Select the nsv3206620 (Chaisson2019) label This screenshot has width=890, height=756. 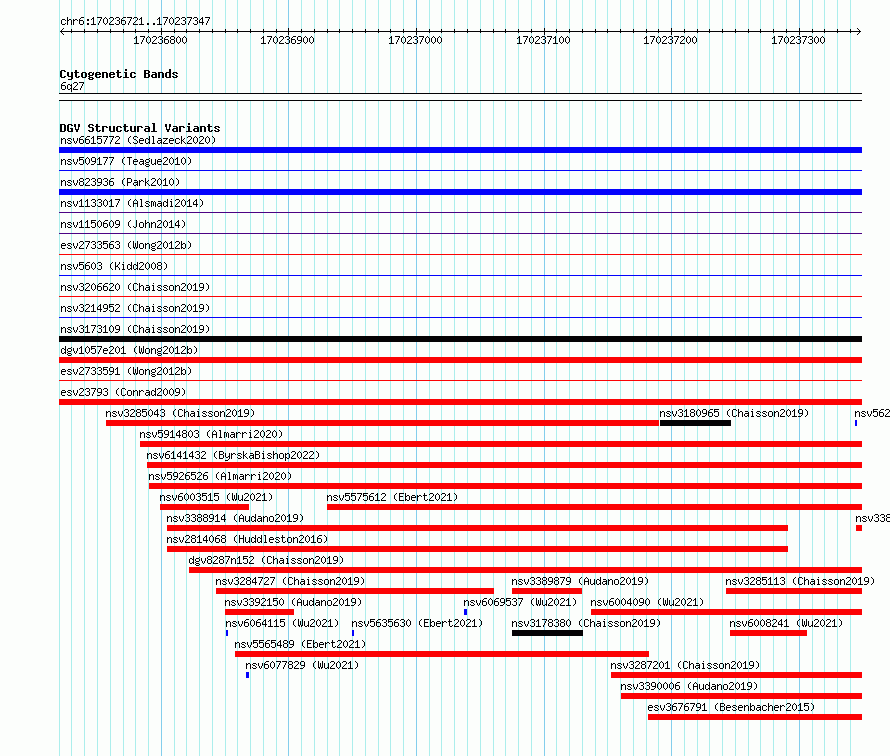tap(135, 287)
